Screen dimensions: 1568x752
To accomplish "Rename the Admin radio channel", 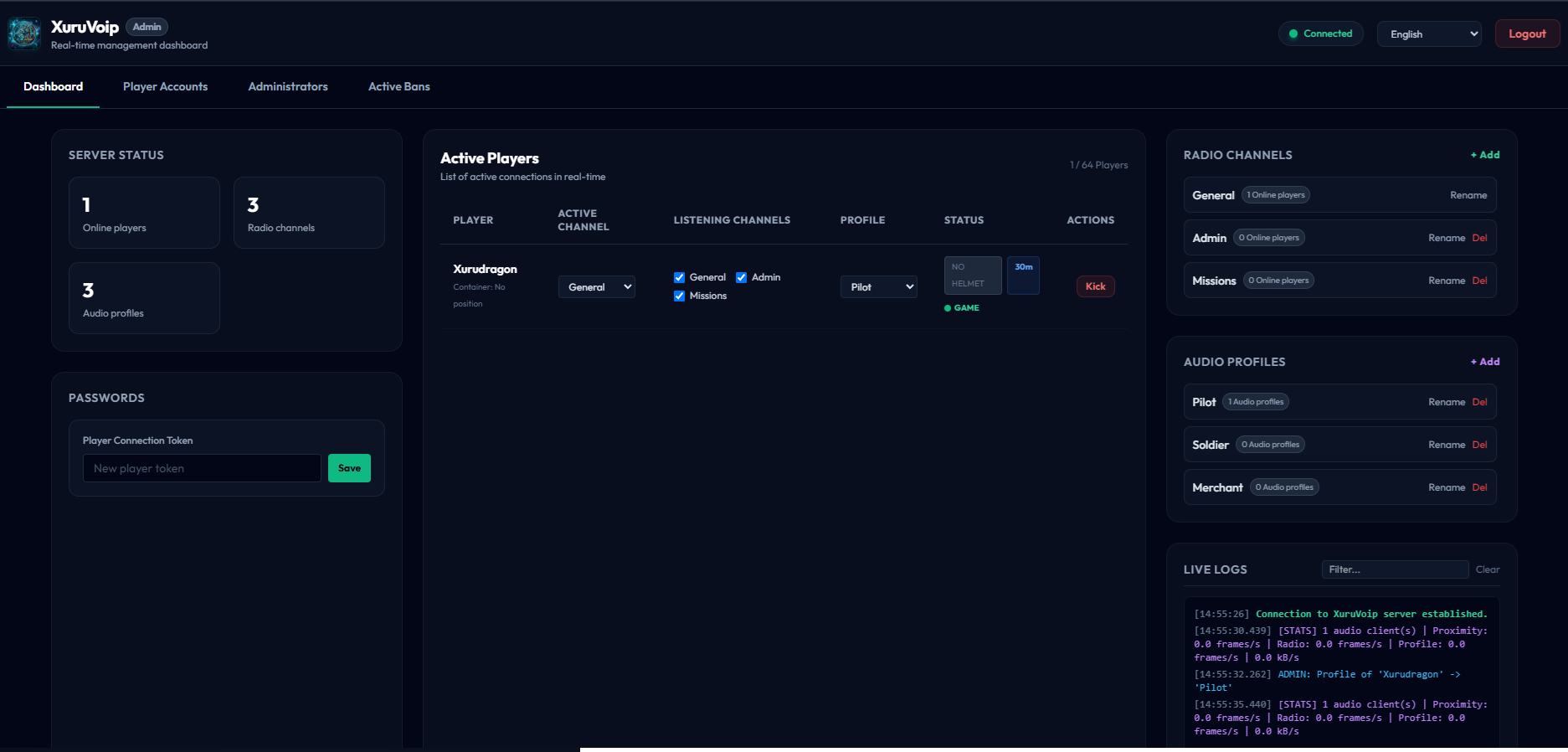I will [1447, 238].
